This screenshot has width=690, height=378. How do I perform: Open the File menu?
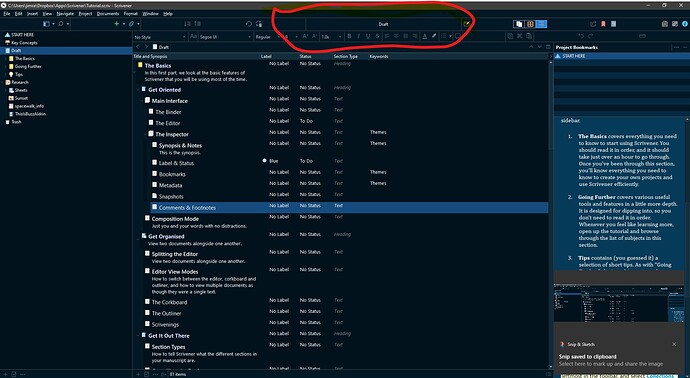7,14
